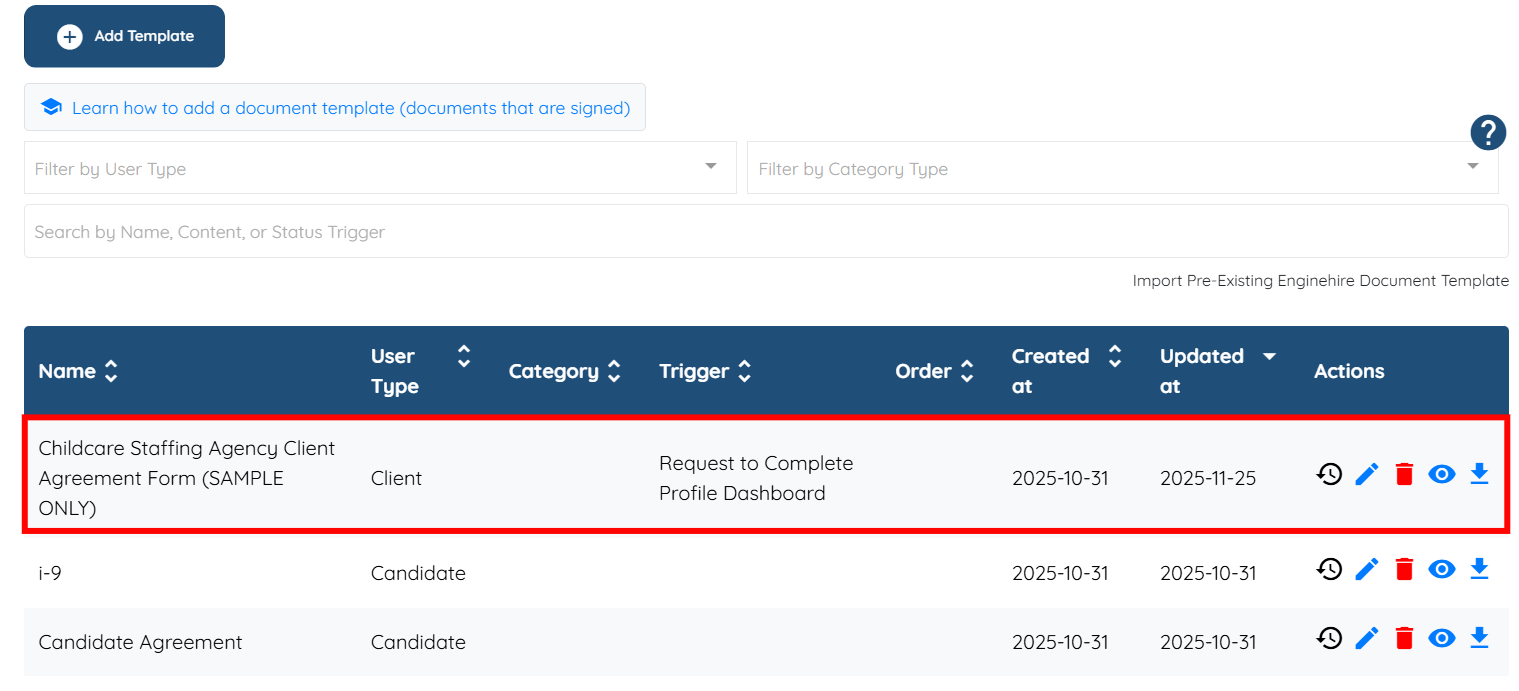This screenshot has height=691, width=1519.
Task: Preview the Candidate Agreement template
Action: point(1441,638)
